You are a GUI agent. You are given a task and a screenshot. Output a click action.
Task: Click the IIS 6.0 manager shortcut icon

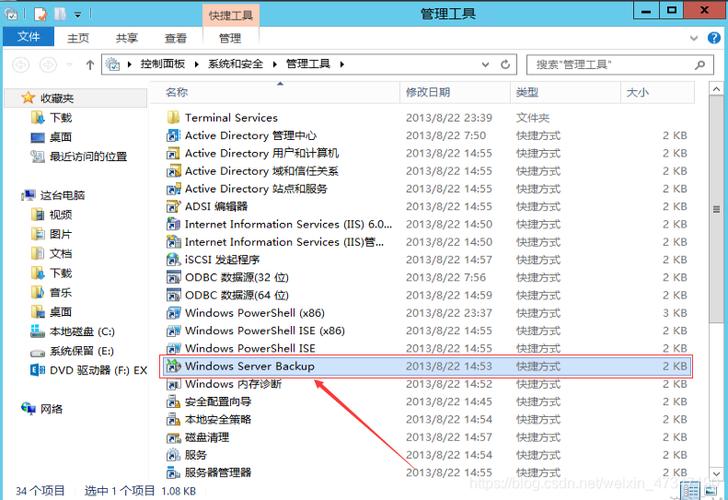[173, 224]
